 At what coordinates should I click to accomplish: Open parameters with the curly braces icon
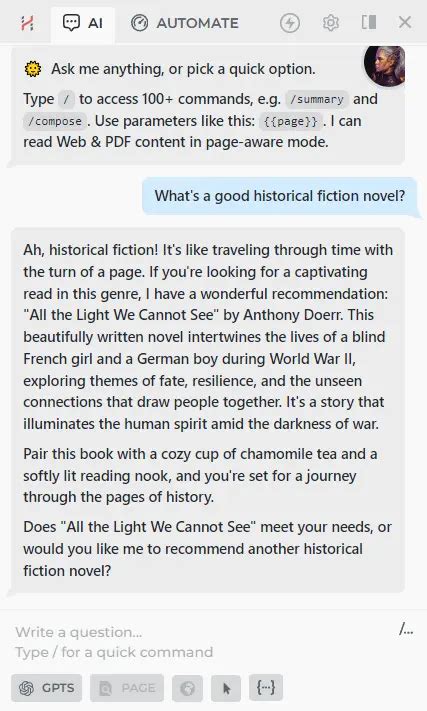(266, 688)
